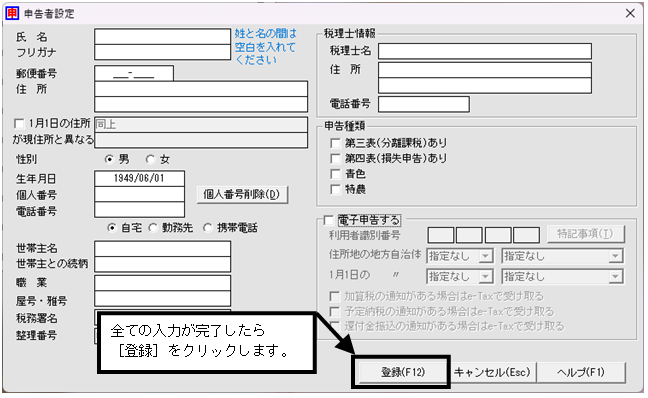This screenshot has width=648, height=398.
Task: Toggle 加算税の通知 e-Tax checkbox
Action: (334, 296)
